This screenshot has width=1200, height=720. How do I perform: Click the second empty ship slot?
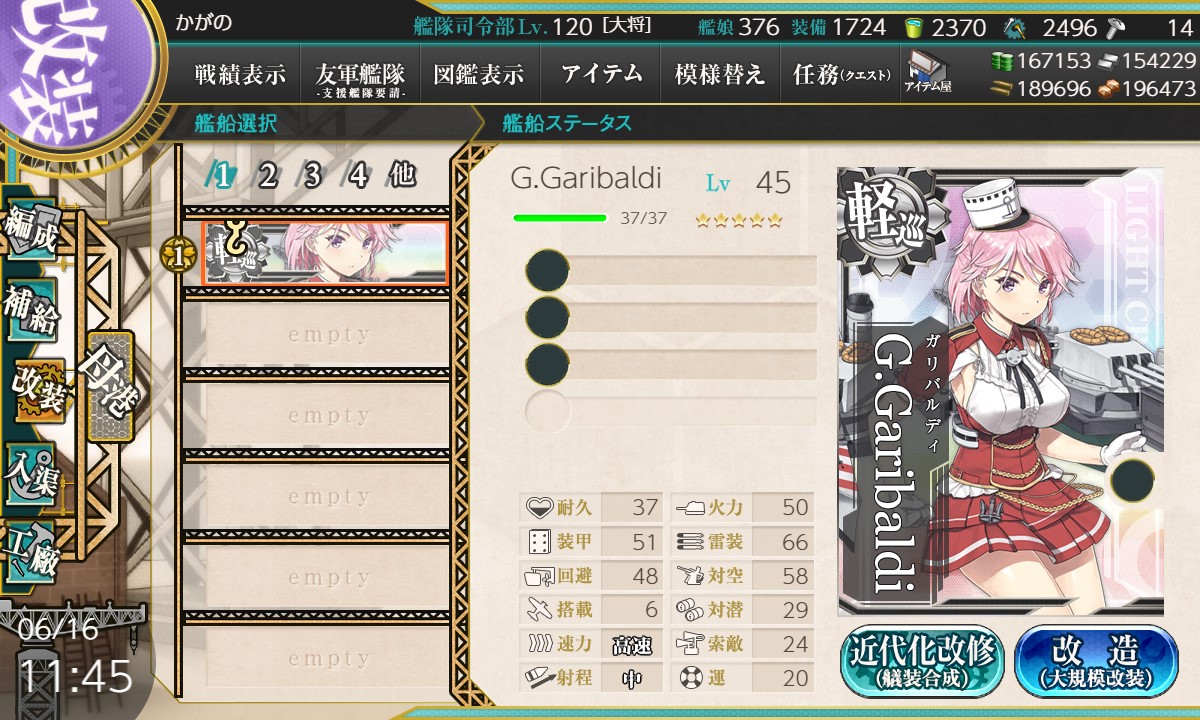click(317, 415)
